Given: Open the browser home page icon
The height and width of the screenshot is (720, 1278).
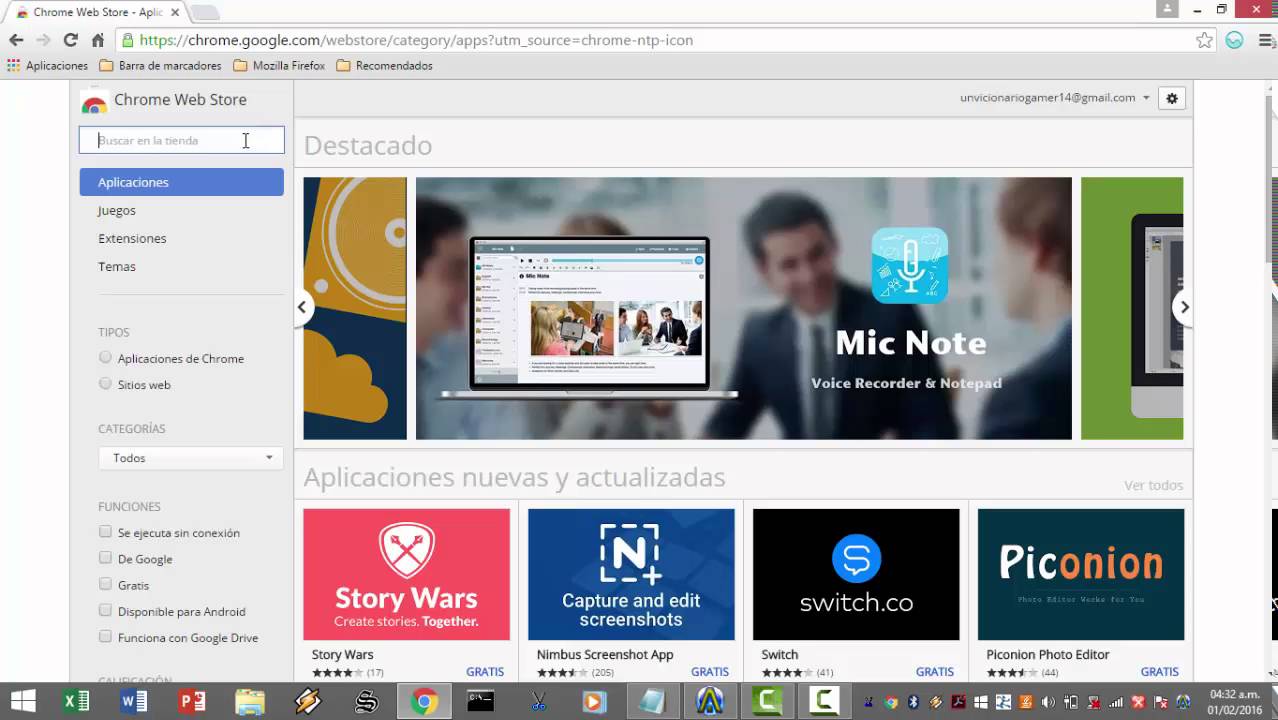Looking at the screenshot, I should tap(97, 40).
